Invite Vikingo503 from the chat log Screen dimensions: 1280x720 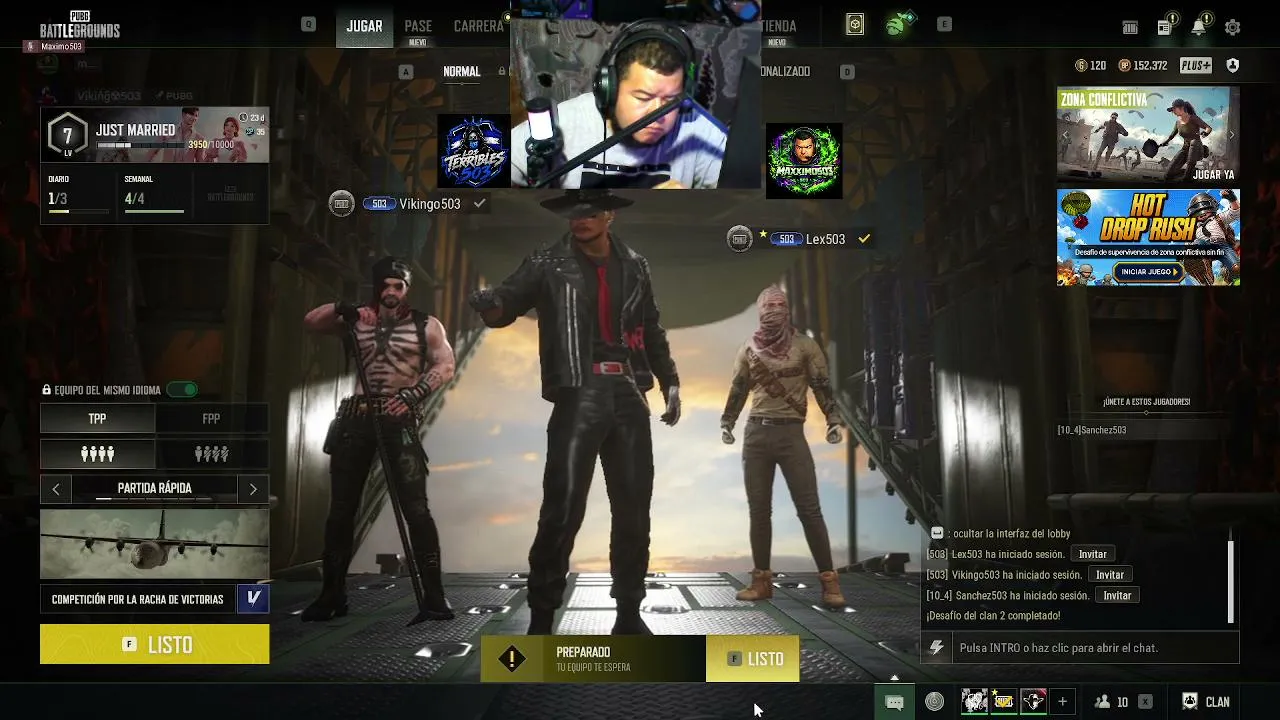click(x=1110, y=575)
